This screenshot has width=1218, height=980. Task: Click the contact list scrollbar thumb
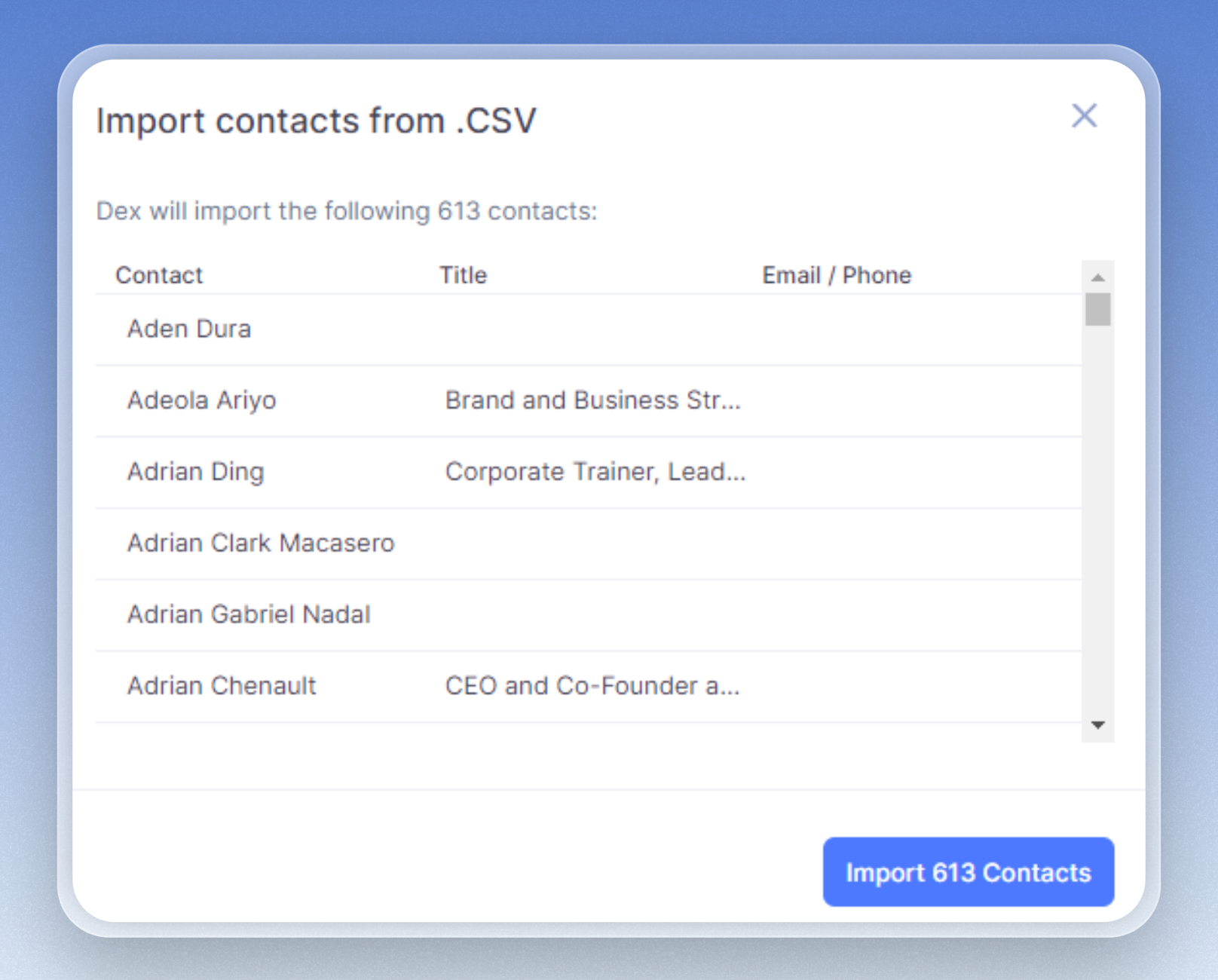(x=1098, y=309)
